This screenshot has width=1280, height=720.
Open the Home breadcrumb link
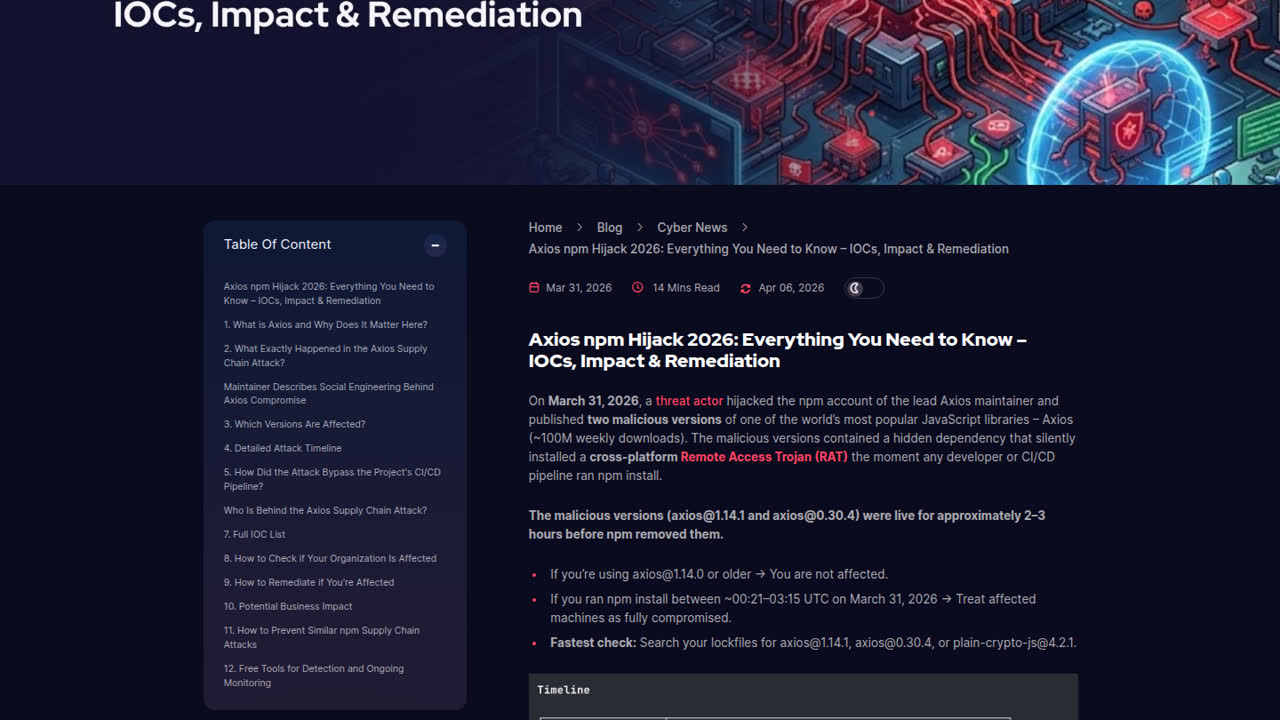tap(545, 228)
